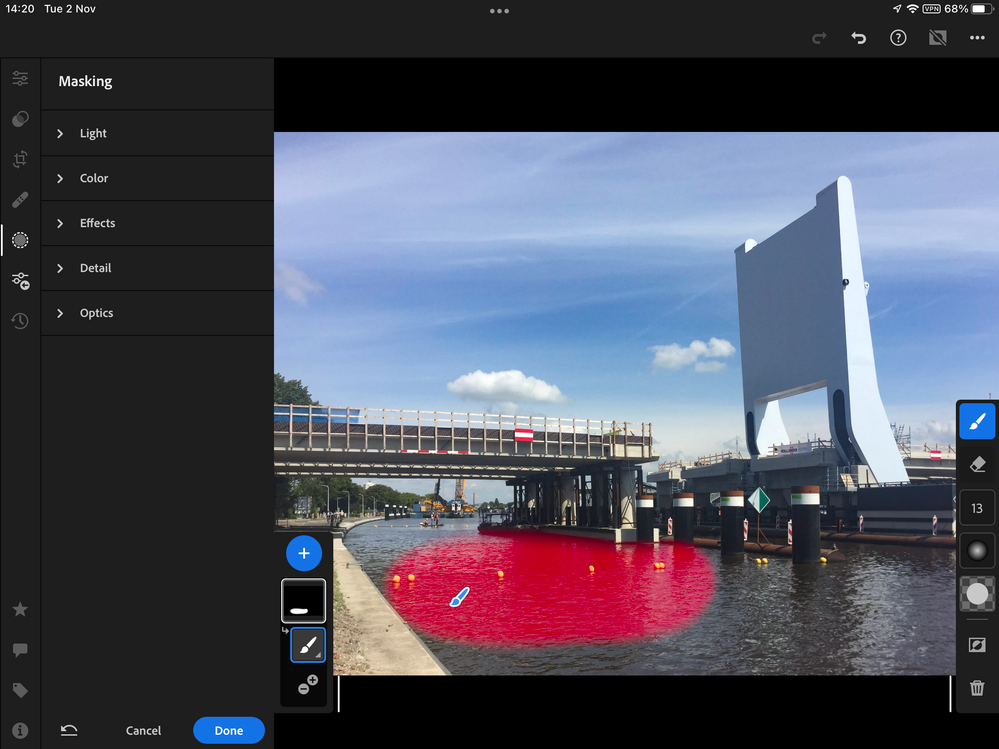Open the star Rating panel icon
Screen dimensions: 999x749
pos(20,610)
